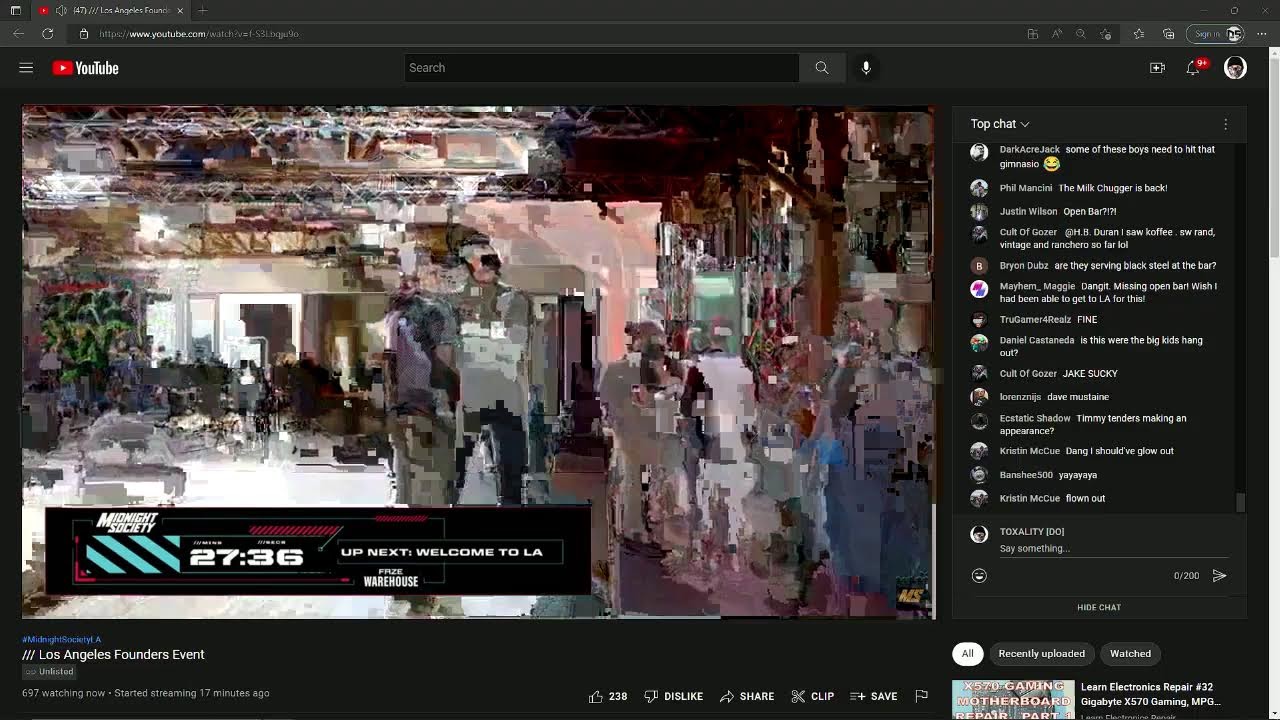
Task: Go back in the browser
Action: (x=18, y=34)
